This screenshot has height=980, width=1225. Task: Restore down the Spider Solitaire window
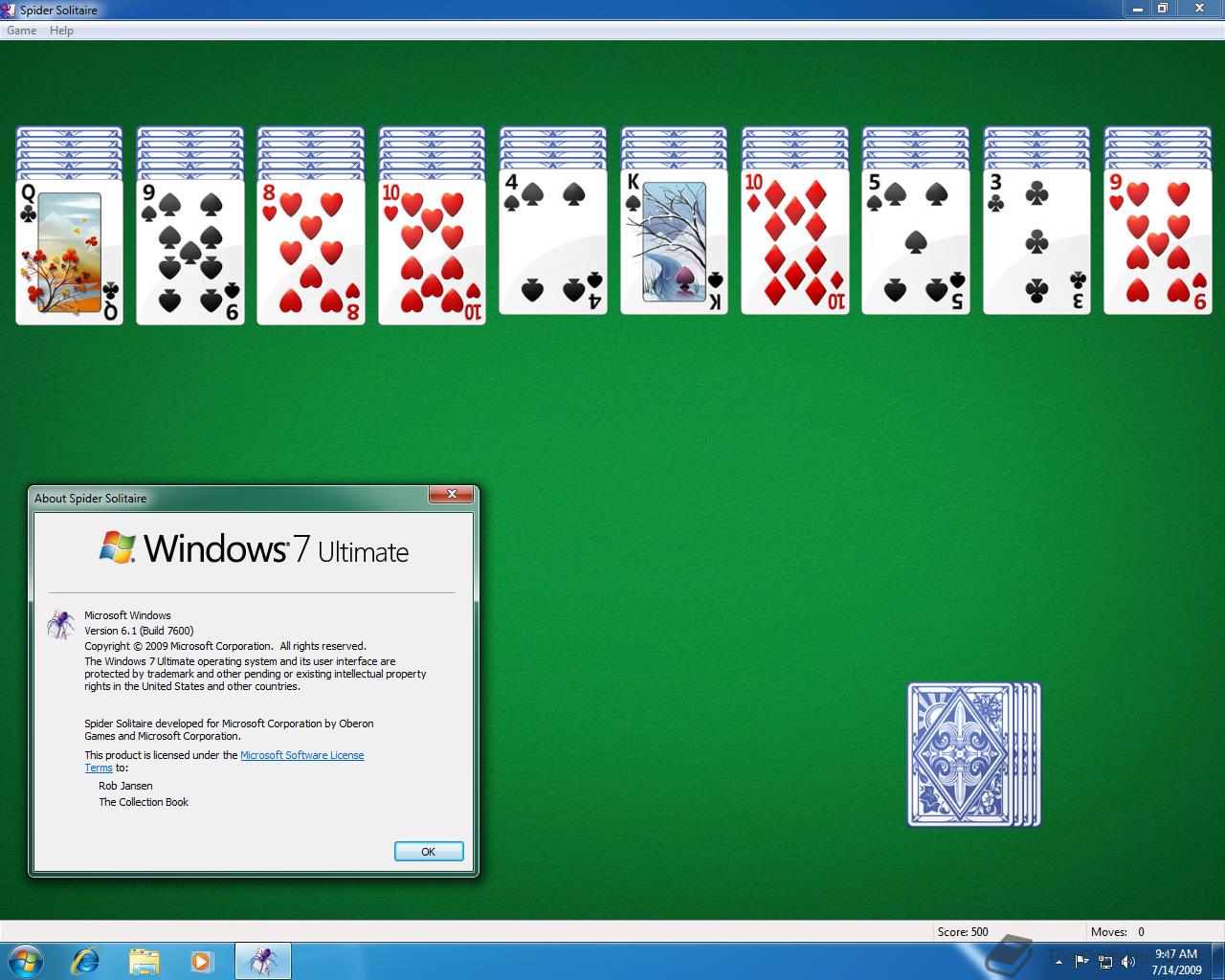pos(1163,8)
